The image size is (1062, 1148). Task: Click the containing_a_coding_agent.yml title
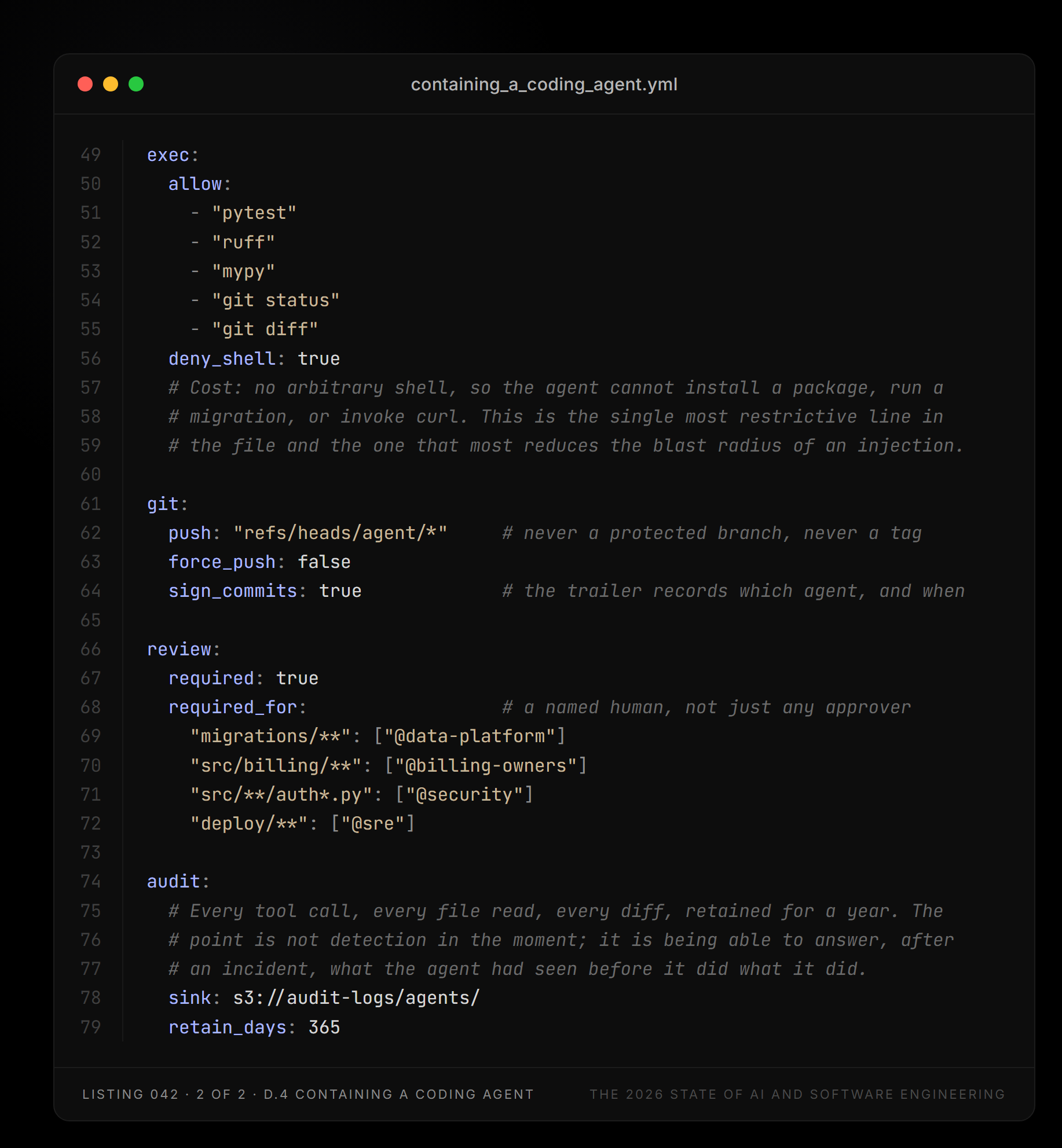[544, 85]
